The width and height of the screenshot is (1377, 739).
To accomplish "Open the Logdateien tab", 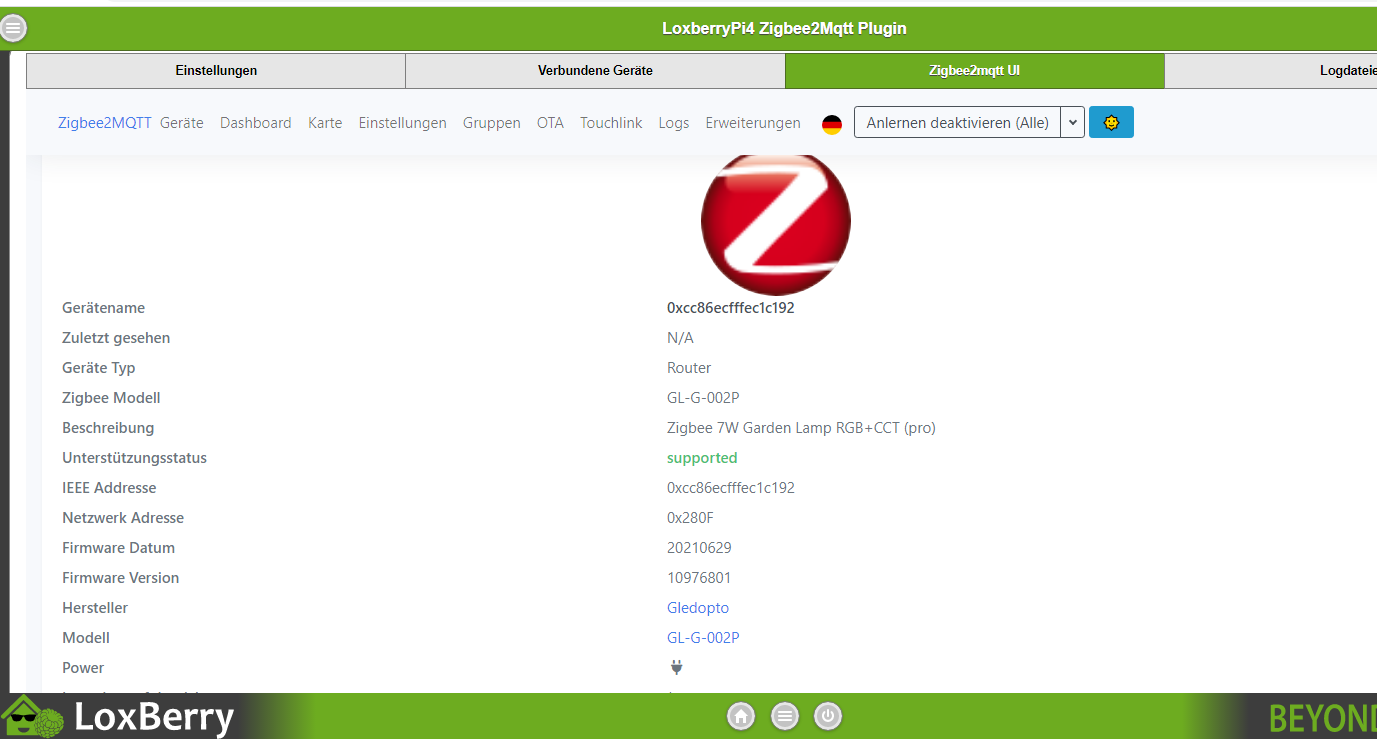I will click(1271, 71).
